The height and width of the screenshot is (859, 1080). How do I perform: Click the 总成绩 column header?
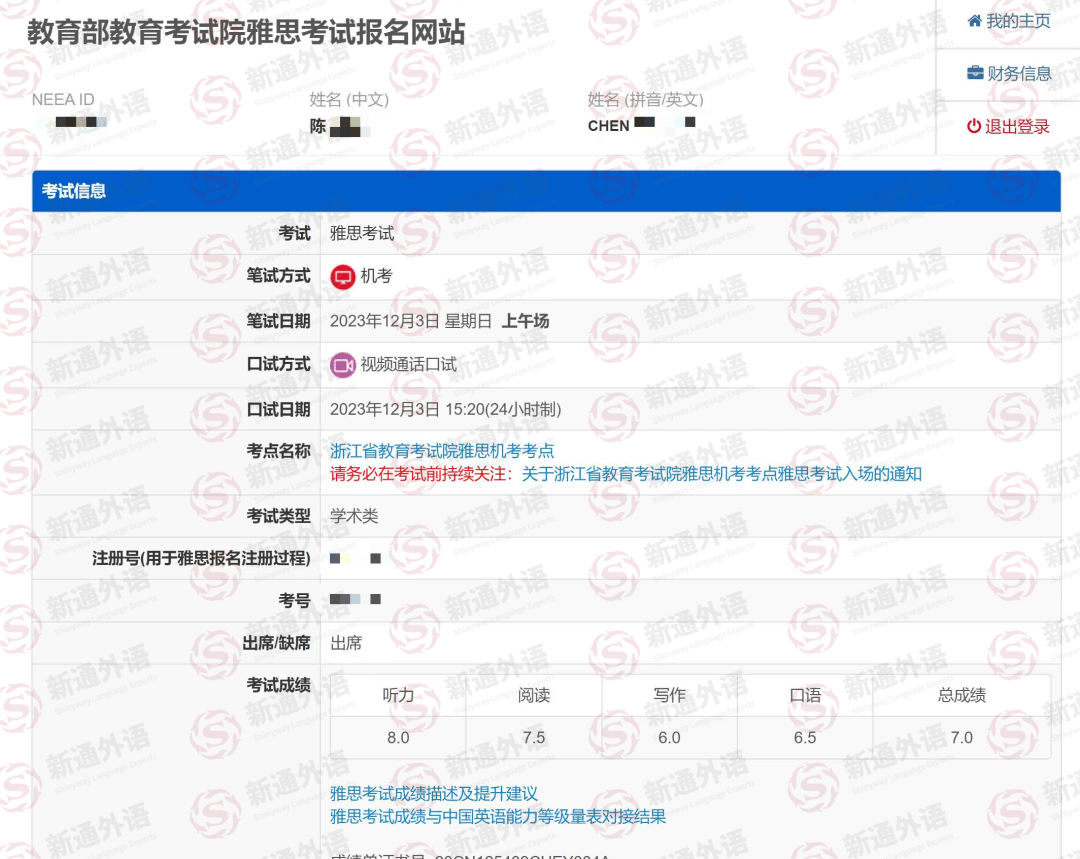coord(962,696)
